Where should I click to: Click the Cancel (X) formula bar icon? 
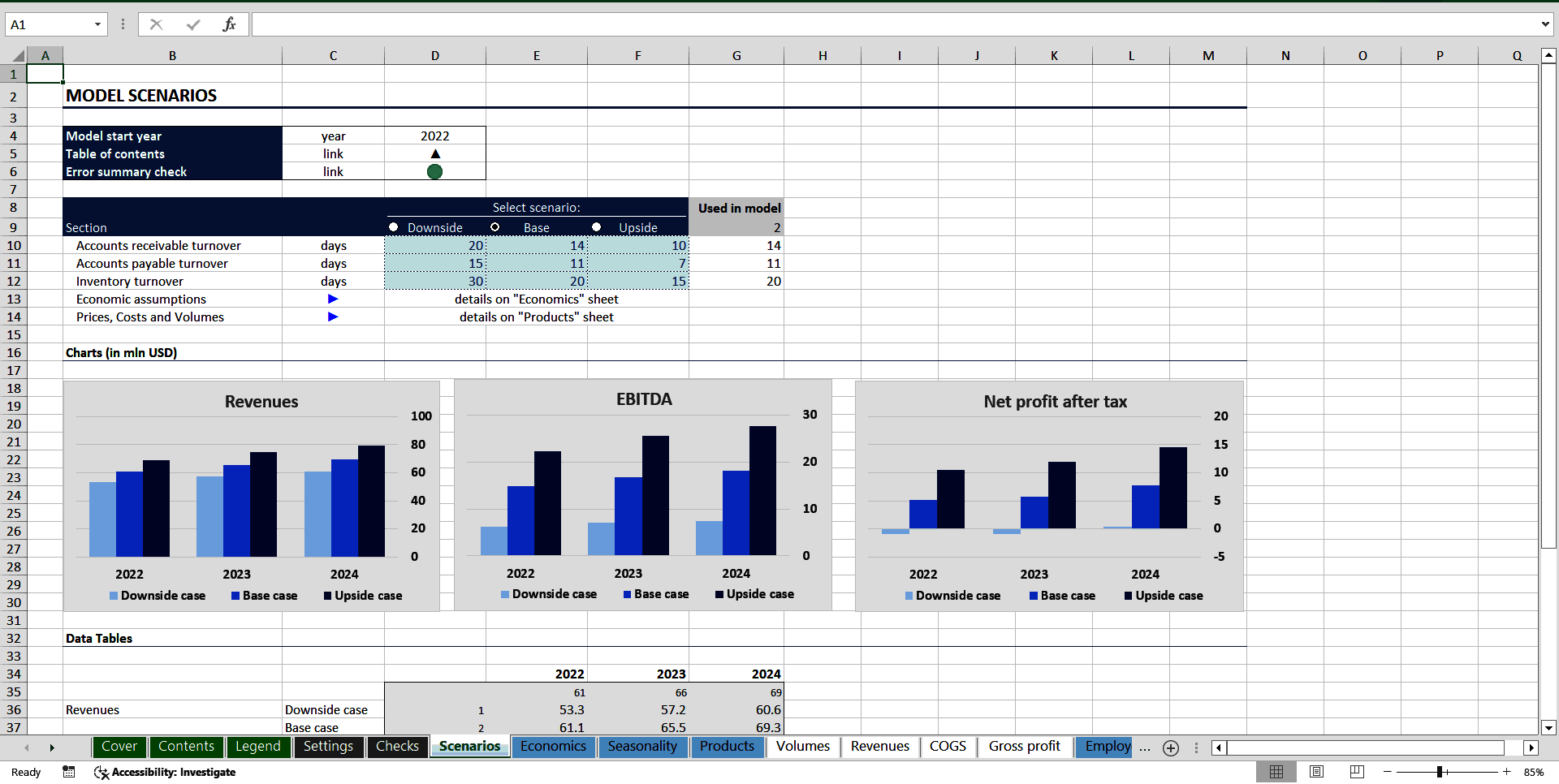tap(156, 24)
